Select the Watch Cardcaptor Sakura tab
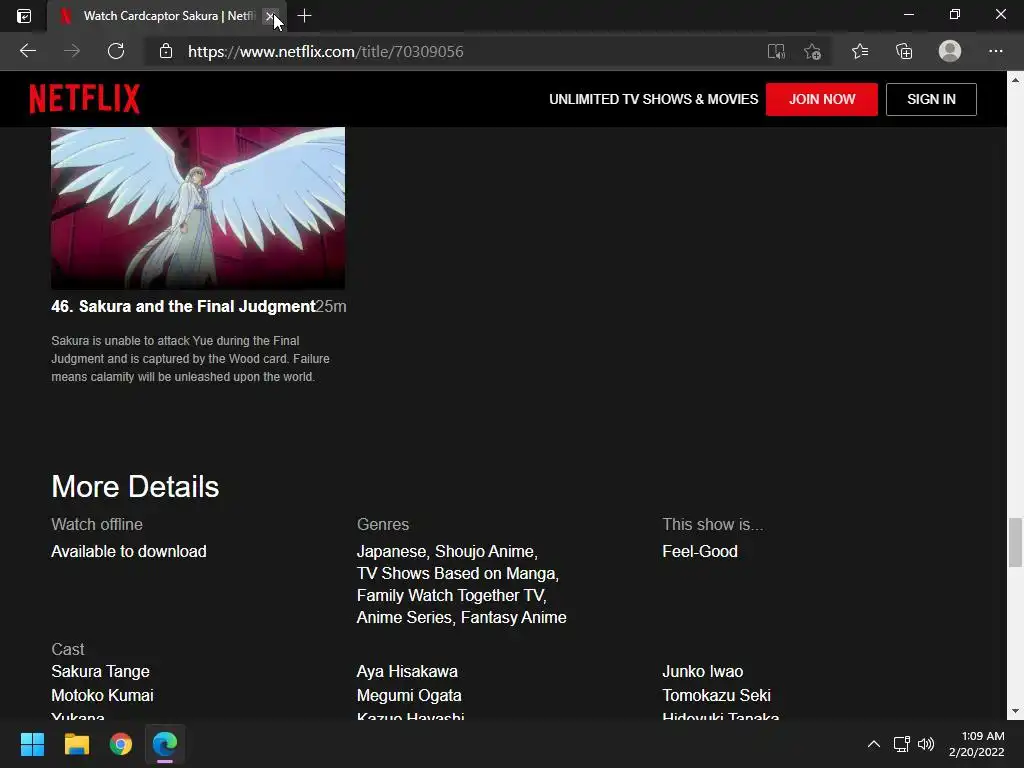 coord(167,16)
